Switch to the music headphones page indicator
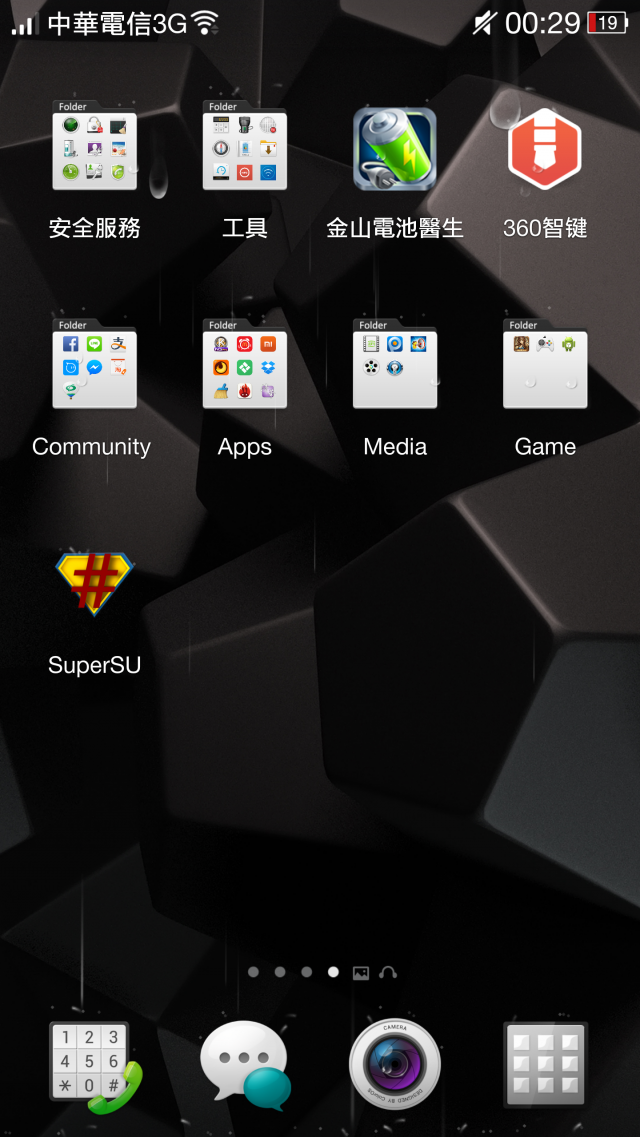Screen dimensions: 640x1138 pyautogui.click(x=388, y=973)
